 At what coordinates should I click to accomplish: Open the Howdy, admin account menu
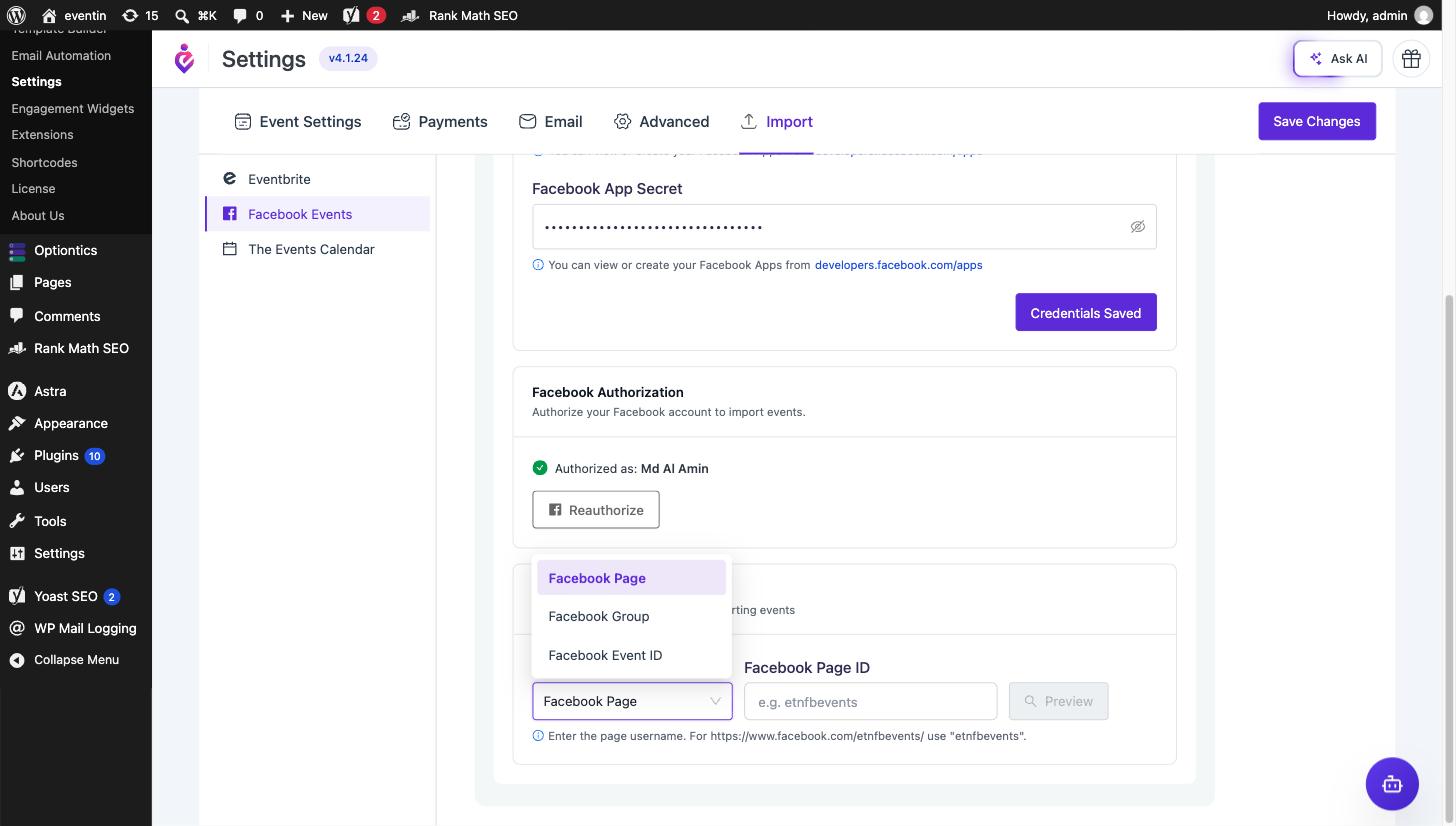1380,15
